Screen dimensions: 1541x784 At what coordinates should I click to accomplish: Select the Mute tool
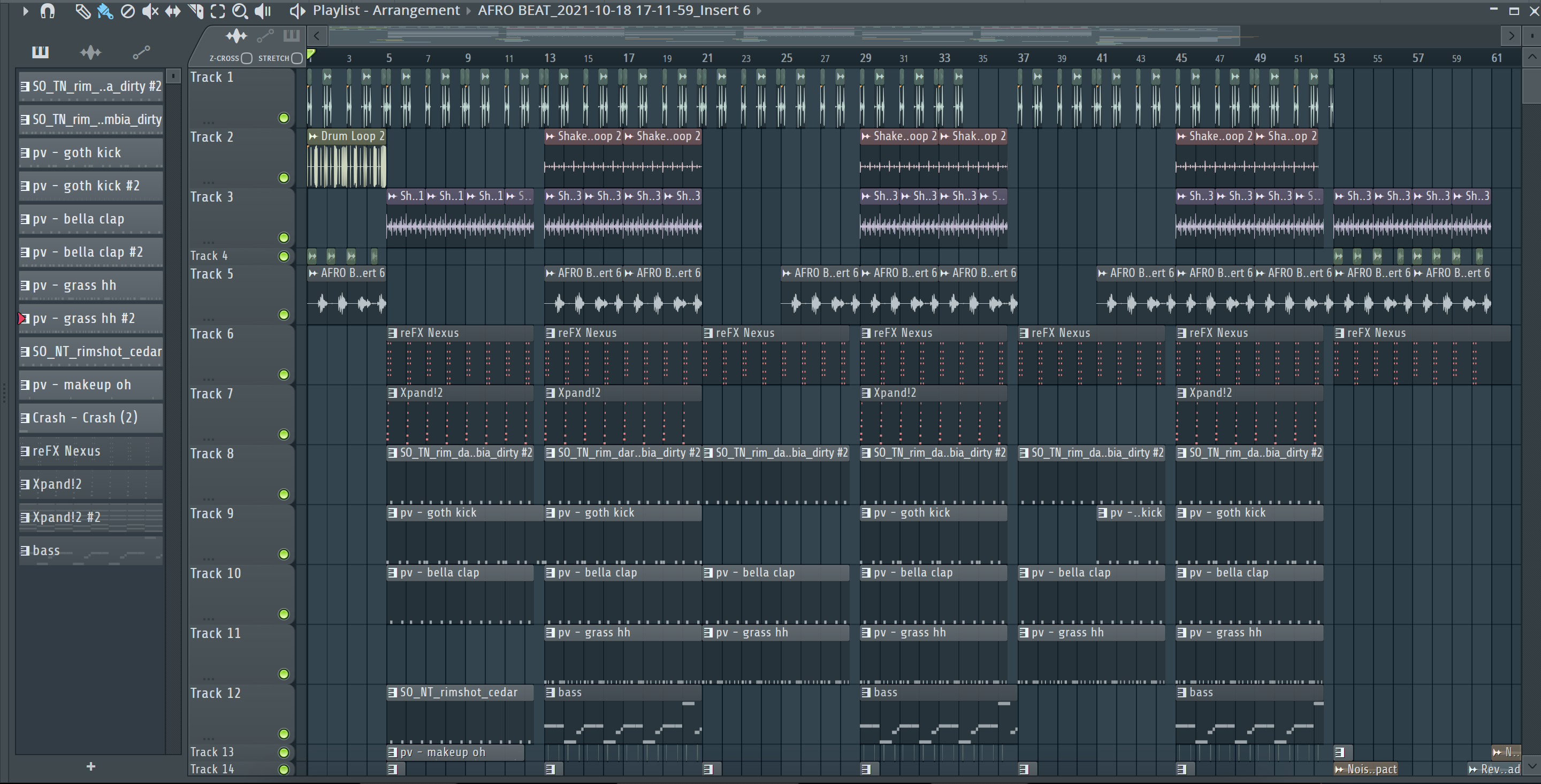pos(150,10)
